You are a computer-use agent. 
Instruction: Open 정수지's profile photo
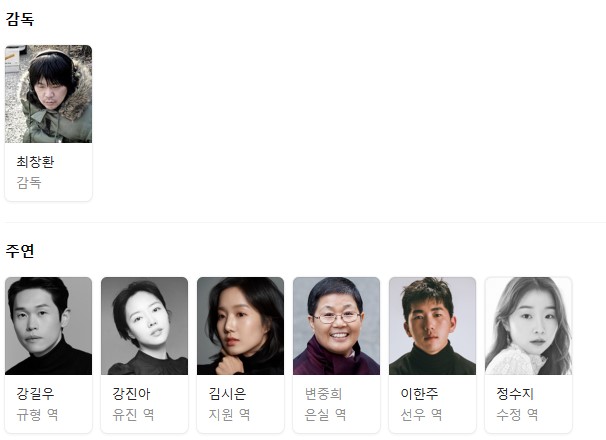pyautogui.click(x=528, y=326)
